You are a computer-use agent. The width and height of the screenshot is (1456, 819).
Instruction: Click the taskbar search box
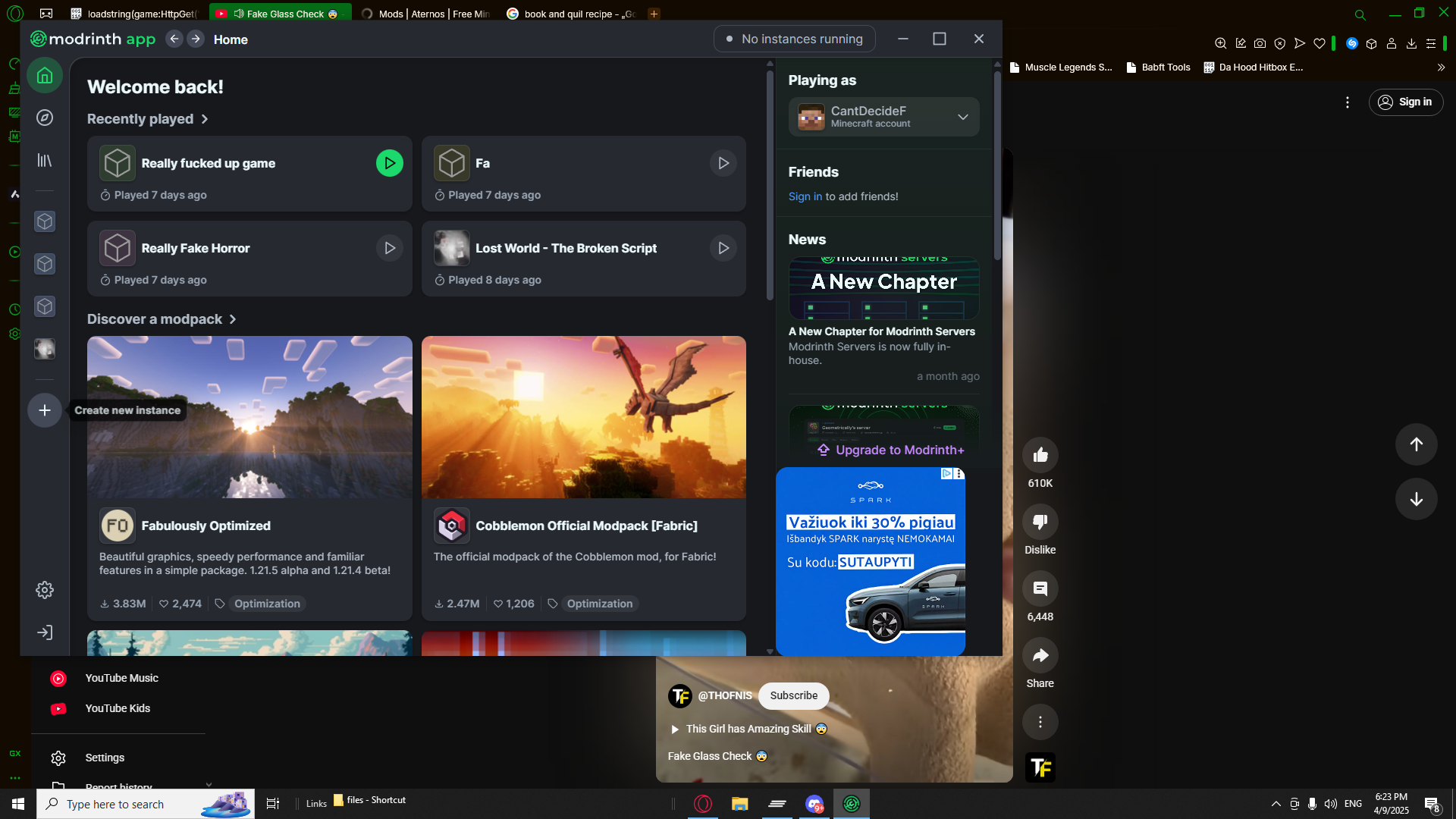(x=146, y=804)
